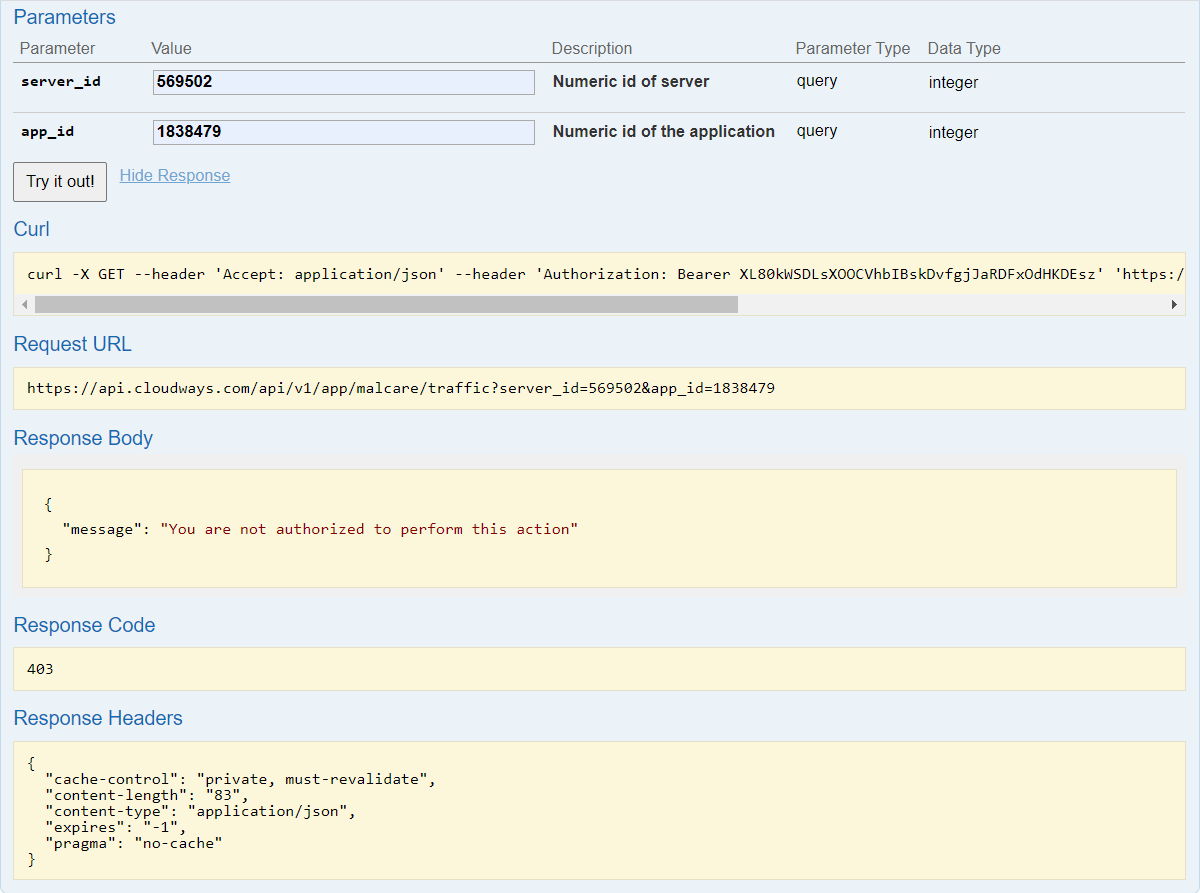Click the server_id value input field
This screenshot has width=1200, height=893.
pyautogui.click(x=343, y=82)
